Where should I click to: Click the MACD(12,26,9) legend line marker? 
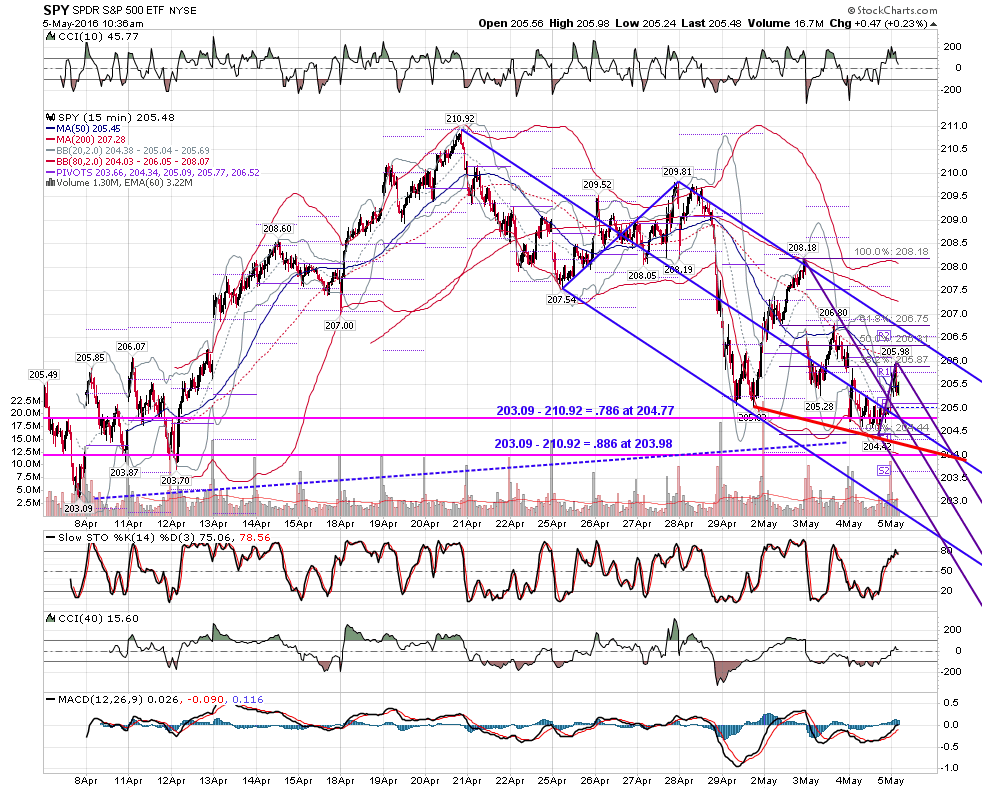[51, 699]
